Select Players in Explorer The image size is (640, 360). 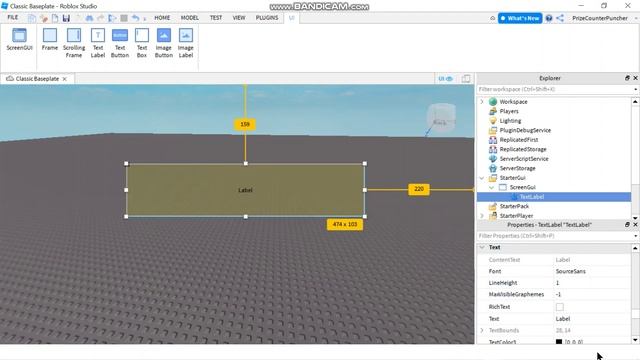pyautogui.click(x=509, y=111)
